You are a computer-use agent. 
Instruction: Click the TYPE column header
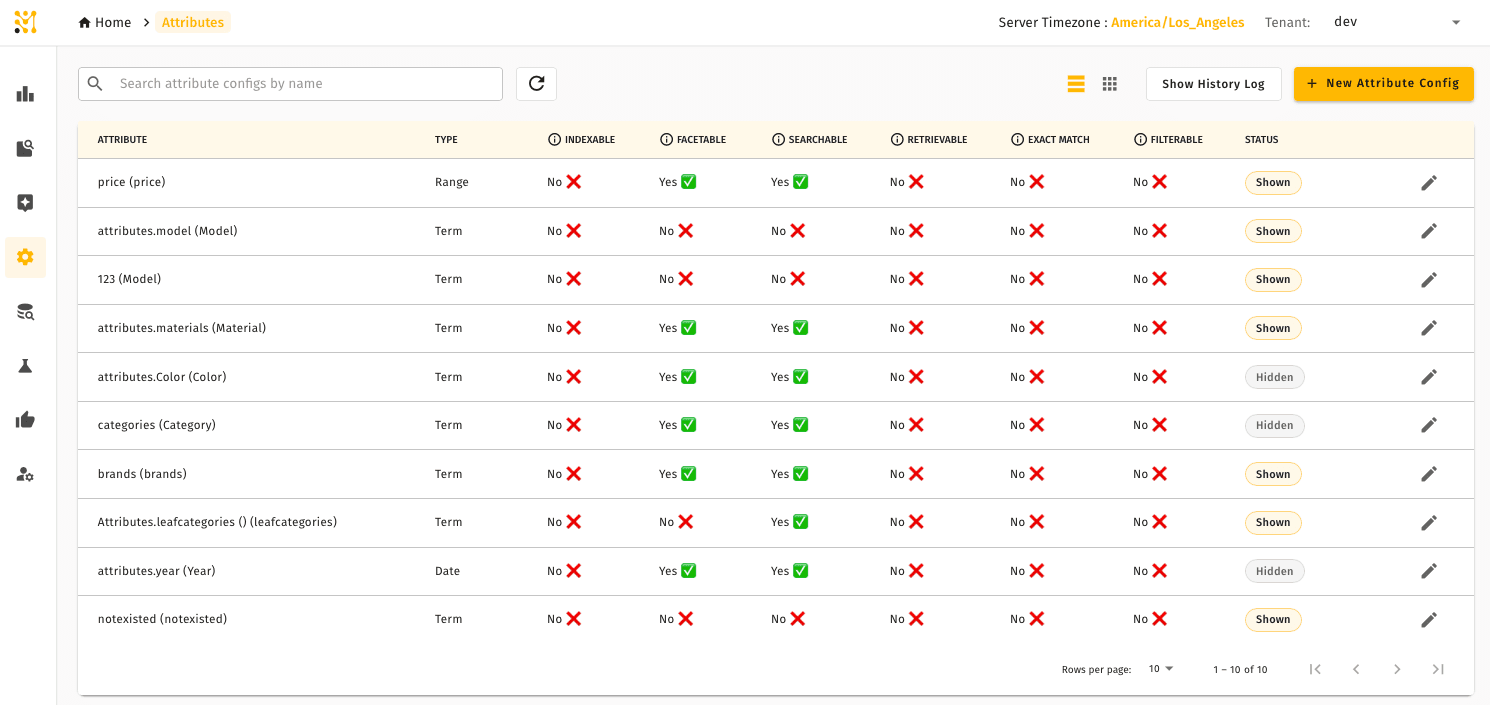(446, 140)
